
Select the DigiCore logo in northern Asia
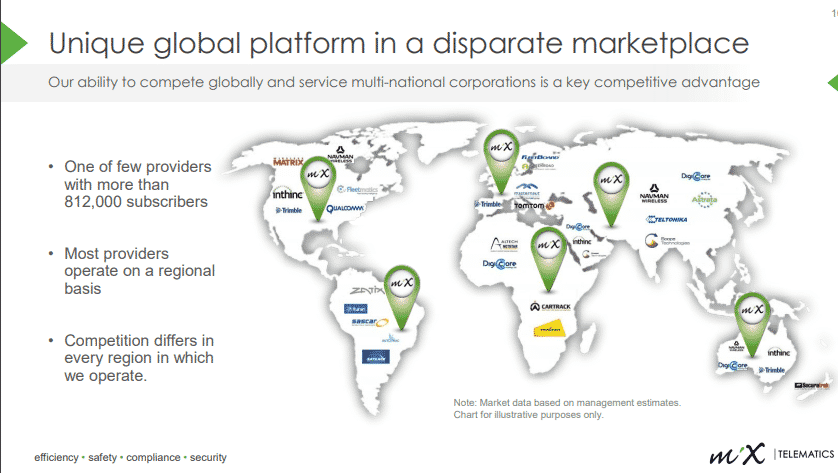click(x=695, y=176)
